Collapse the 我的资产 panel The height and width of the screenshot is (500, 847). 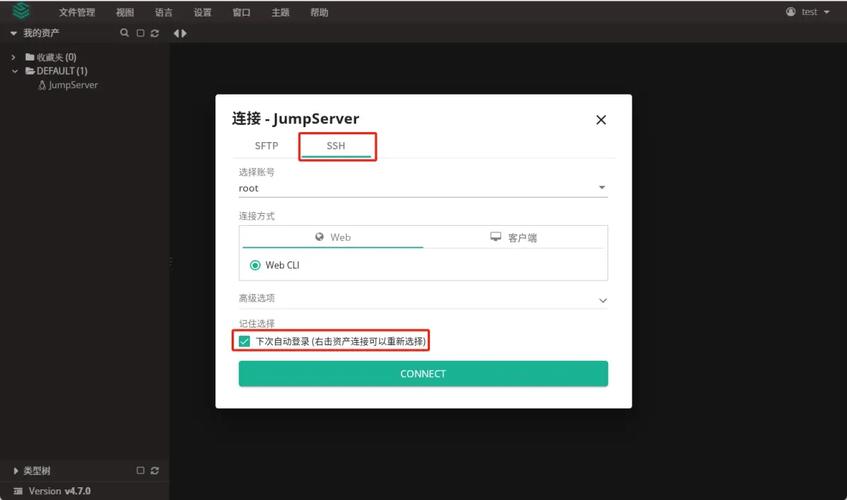click(x=14, y=33)
